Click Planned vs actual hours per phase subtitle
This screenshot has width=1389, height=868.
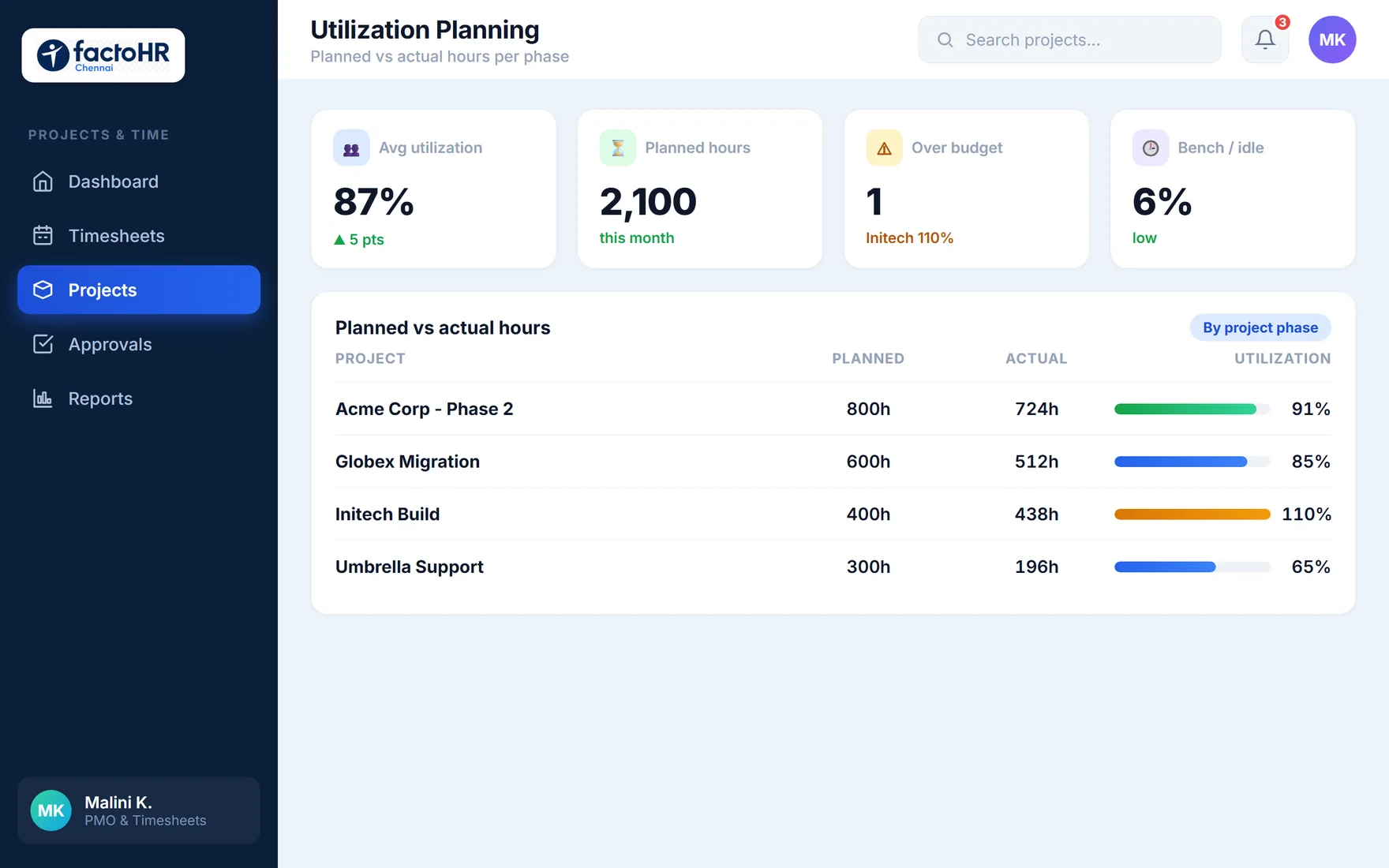pos(440,57)
